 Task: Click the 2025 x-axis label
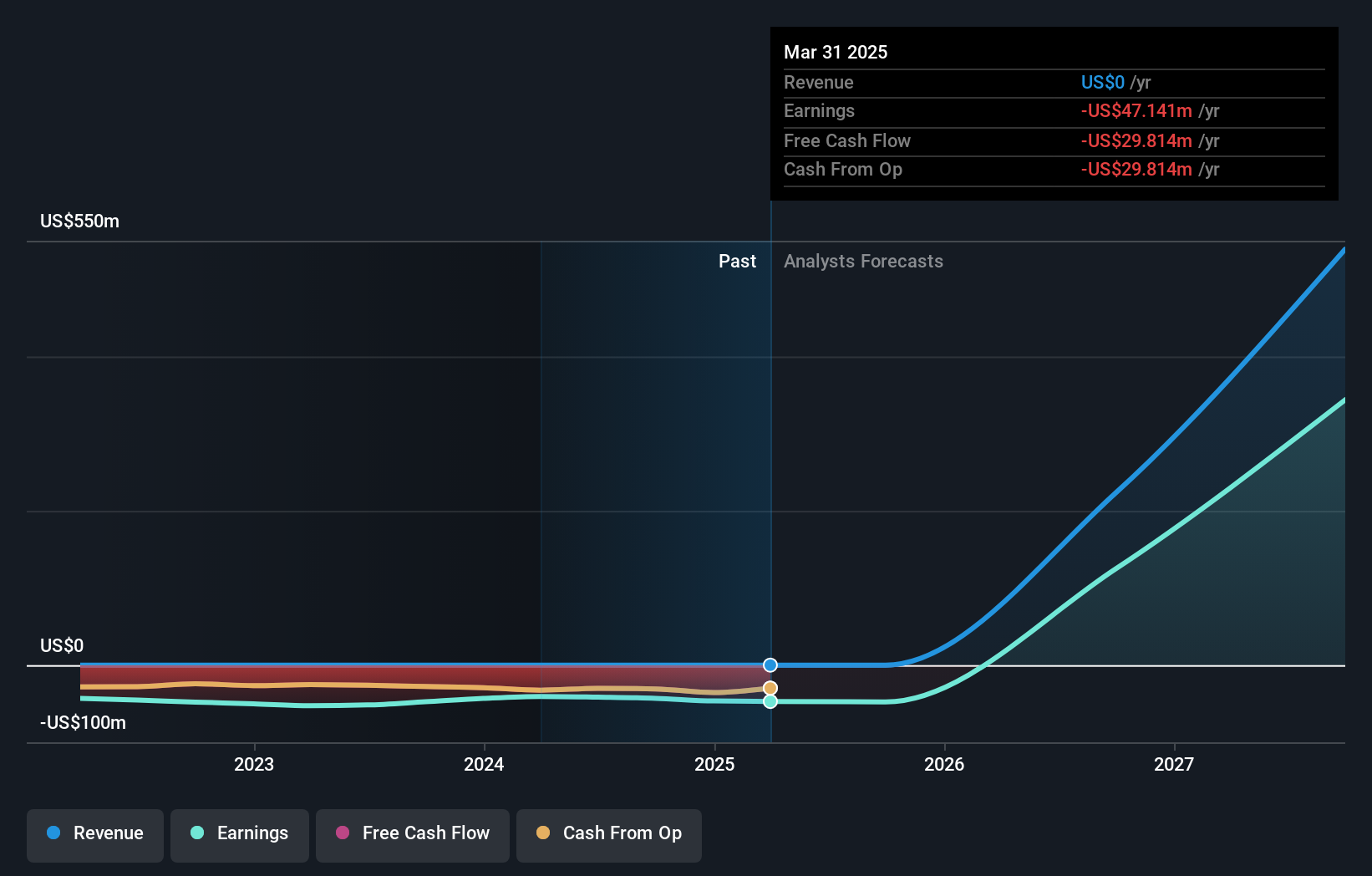714,764
